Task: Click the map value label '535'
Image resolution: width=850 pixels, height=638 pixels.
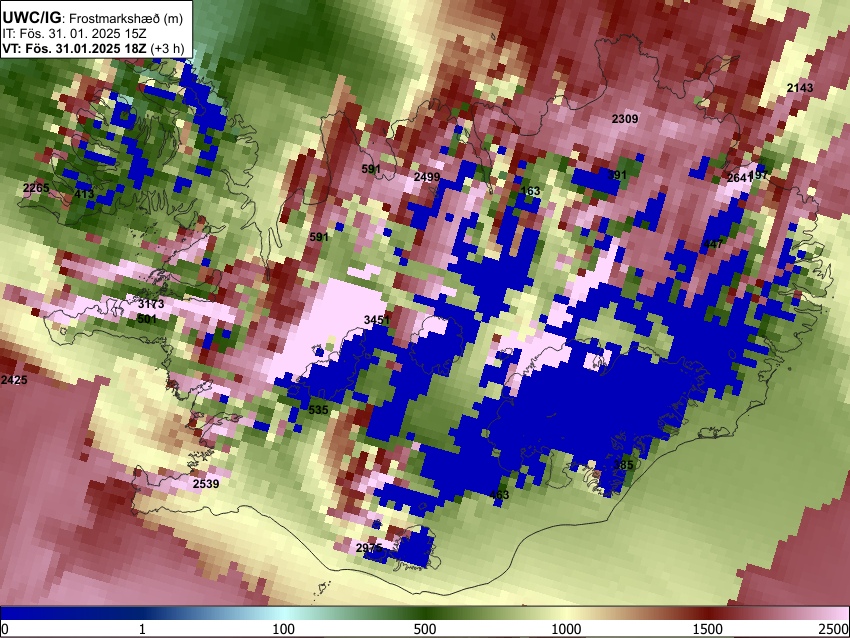Action: coord(318,410)
